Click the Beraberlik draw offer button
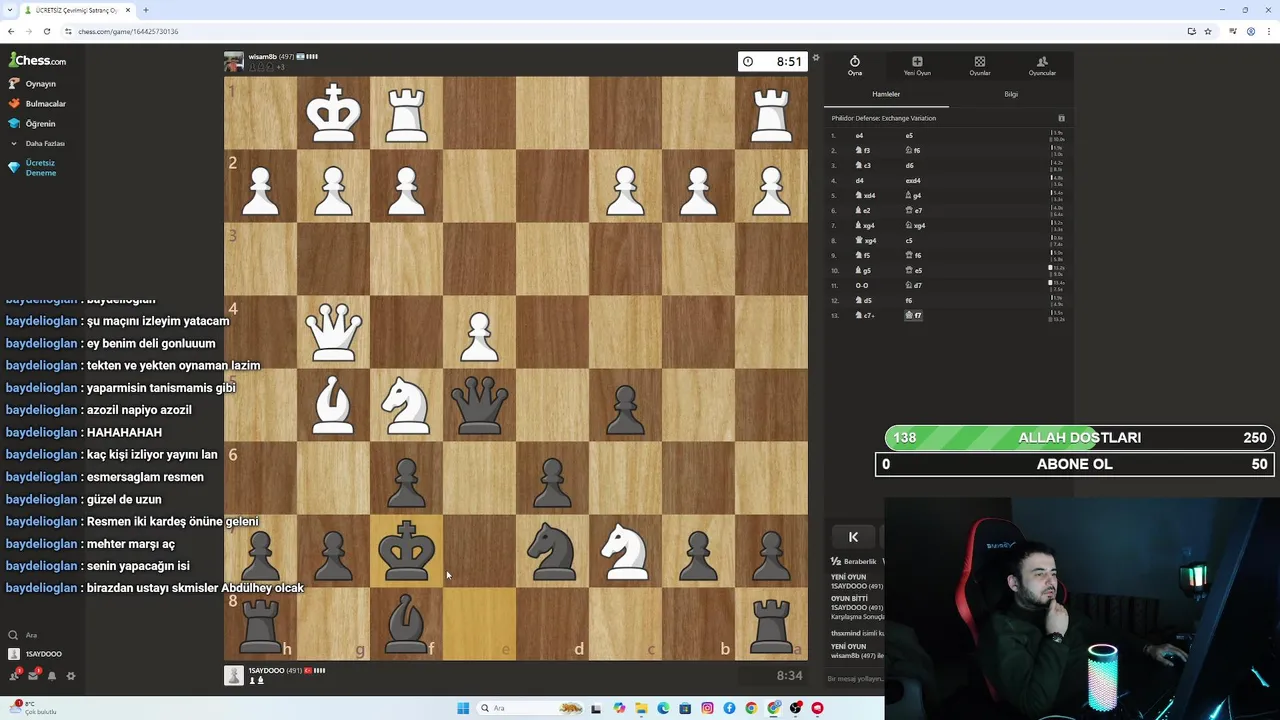Image resolution: width=1280 pixels, height=720 pixels. pyautogui.click(x=856, y=562)
